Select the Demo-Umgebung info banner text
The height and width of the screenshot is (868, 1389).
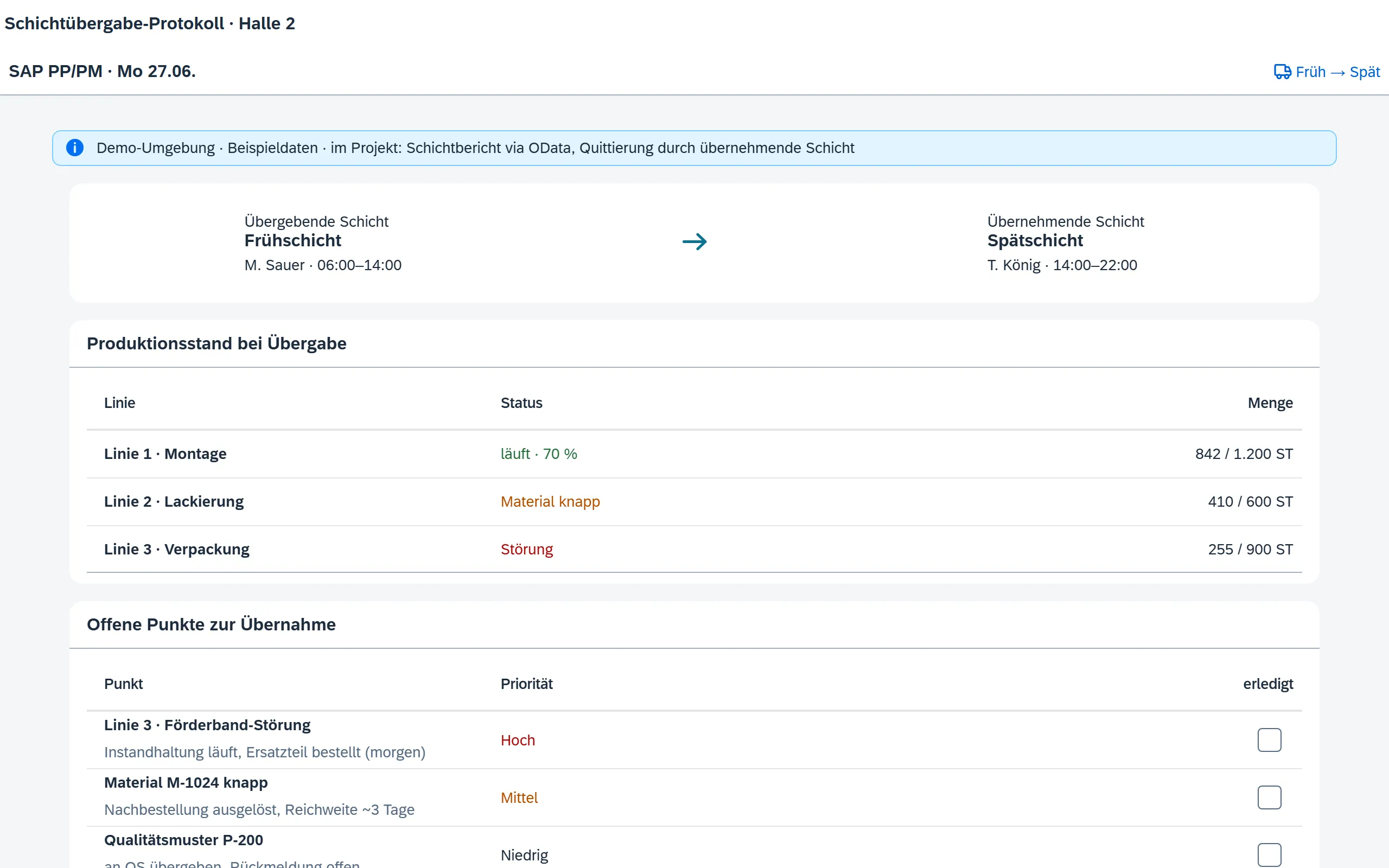click(475, 148)
